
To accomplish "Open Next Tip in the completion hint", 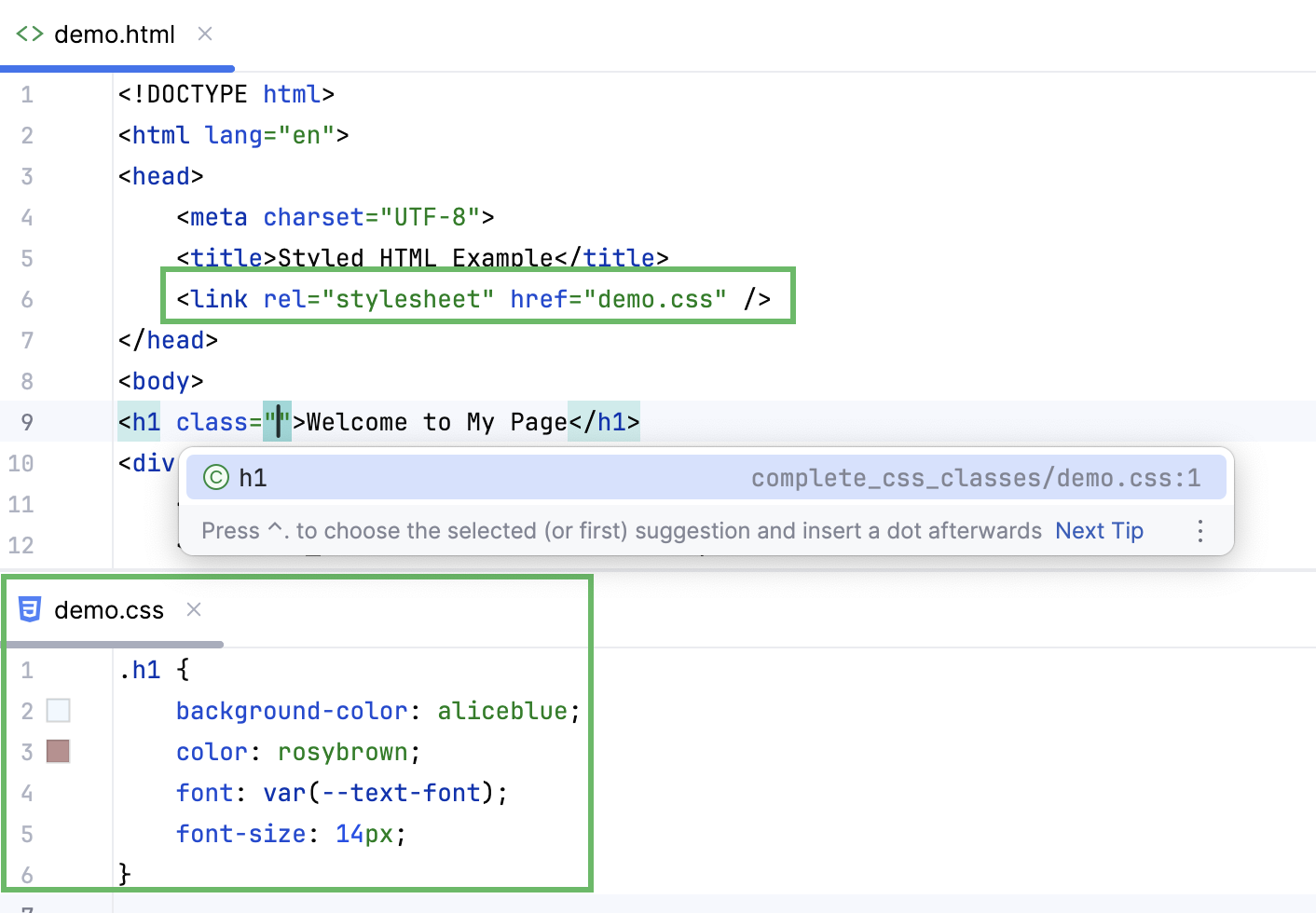I will [x=1099, y=530].
